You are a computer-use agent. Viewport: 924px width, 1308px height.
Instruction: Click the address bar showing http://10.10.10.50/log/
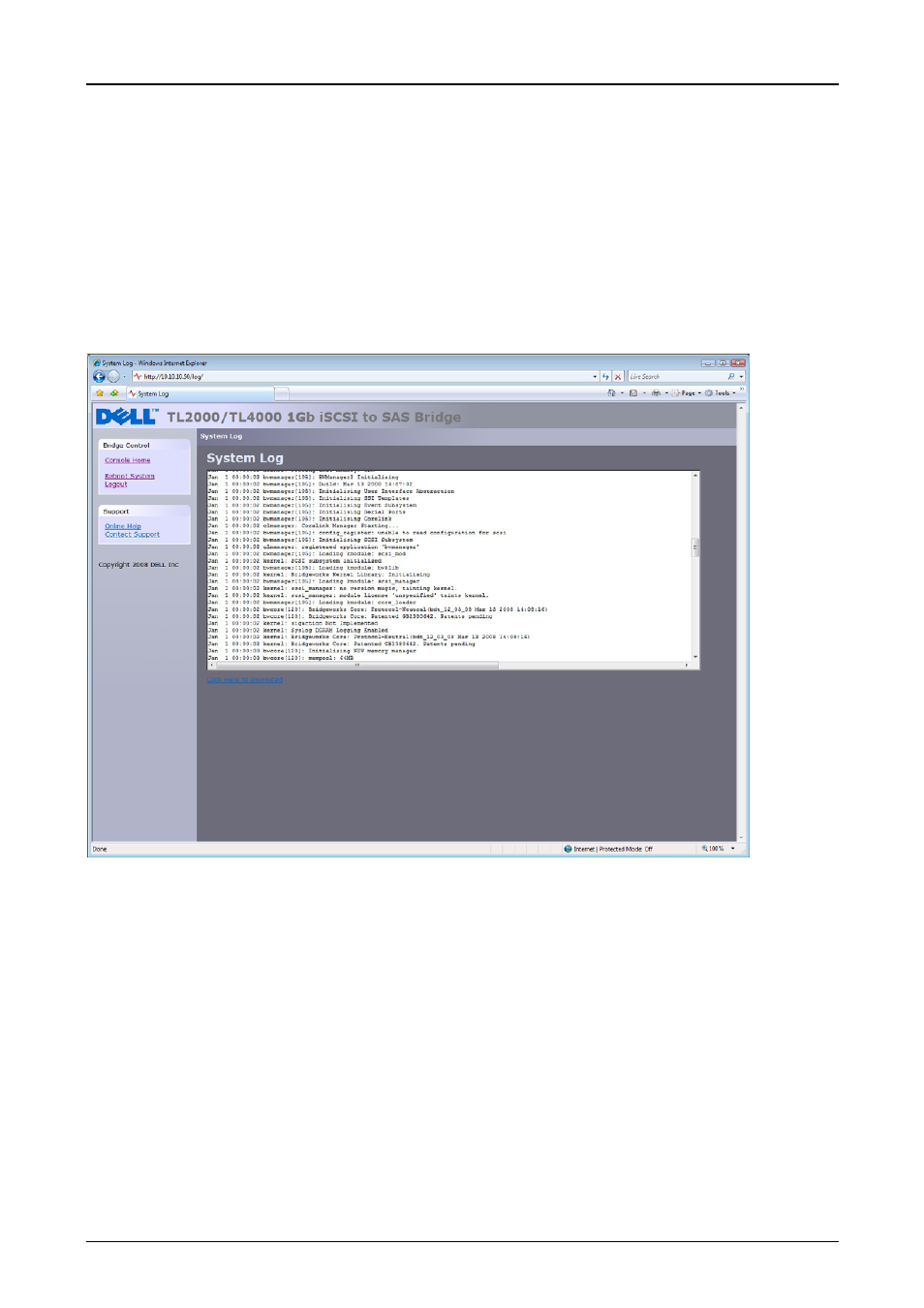click(365, 377)
